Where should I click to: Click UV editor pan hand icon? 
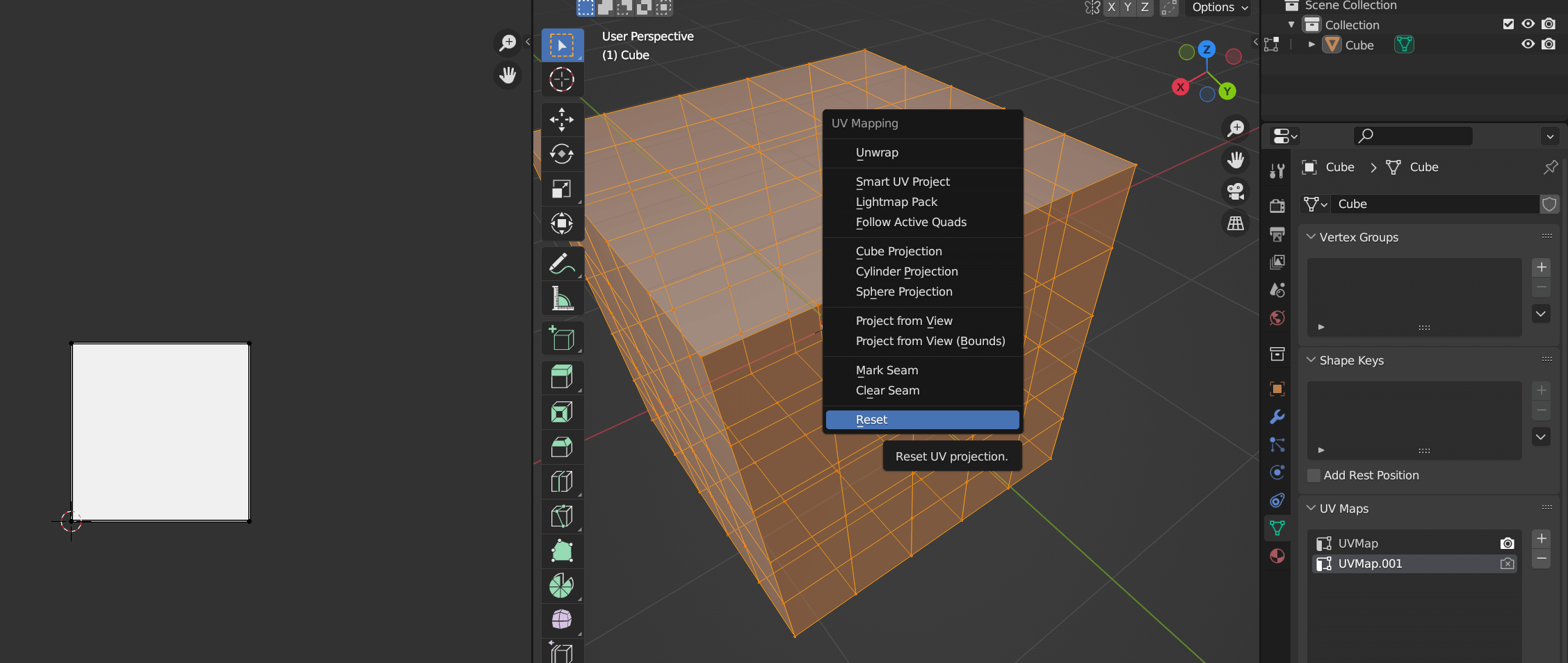(508, 74)
